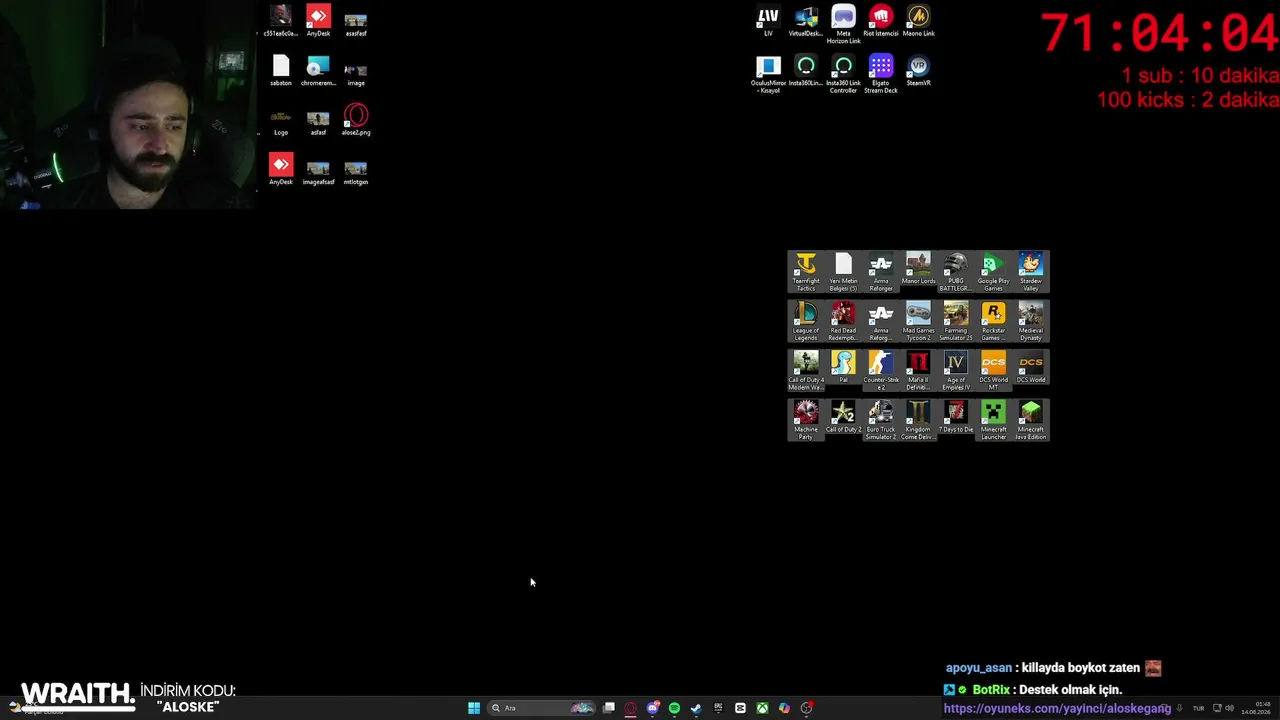The width and height of the screenshot is (1280, 720).
Task: Select the chromeremote desktop file icon
Action: click(x=318, y=71)
